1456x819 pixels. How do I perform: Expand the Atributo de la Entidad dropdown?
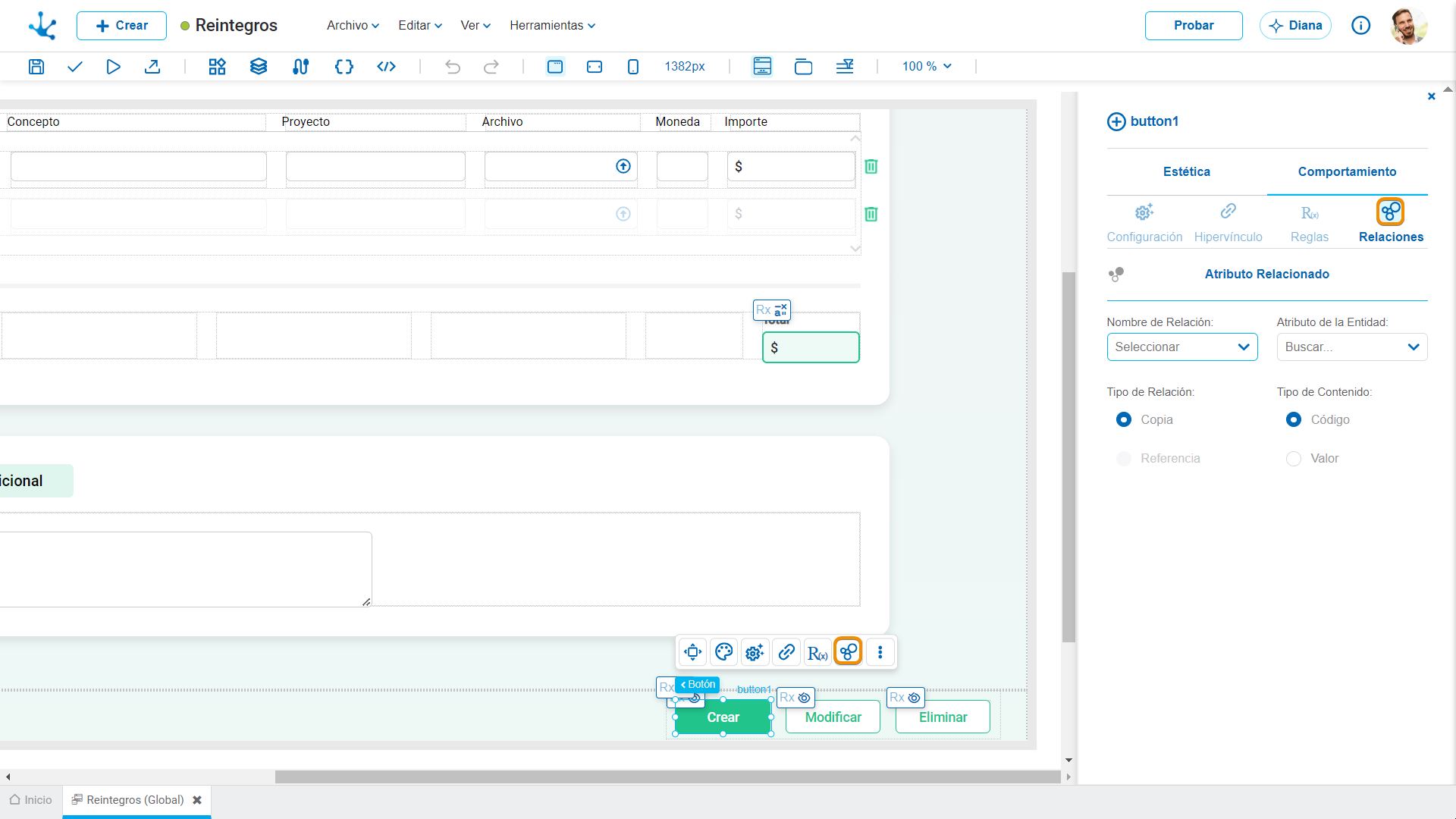[1352, 347]
